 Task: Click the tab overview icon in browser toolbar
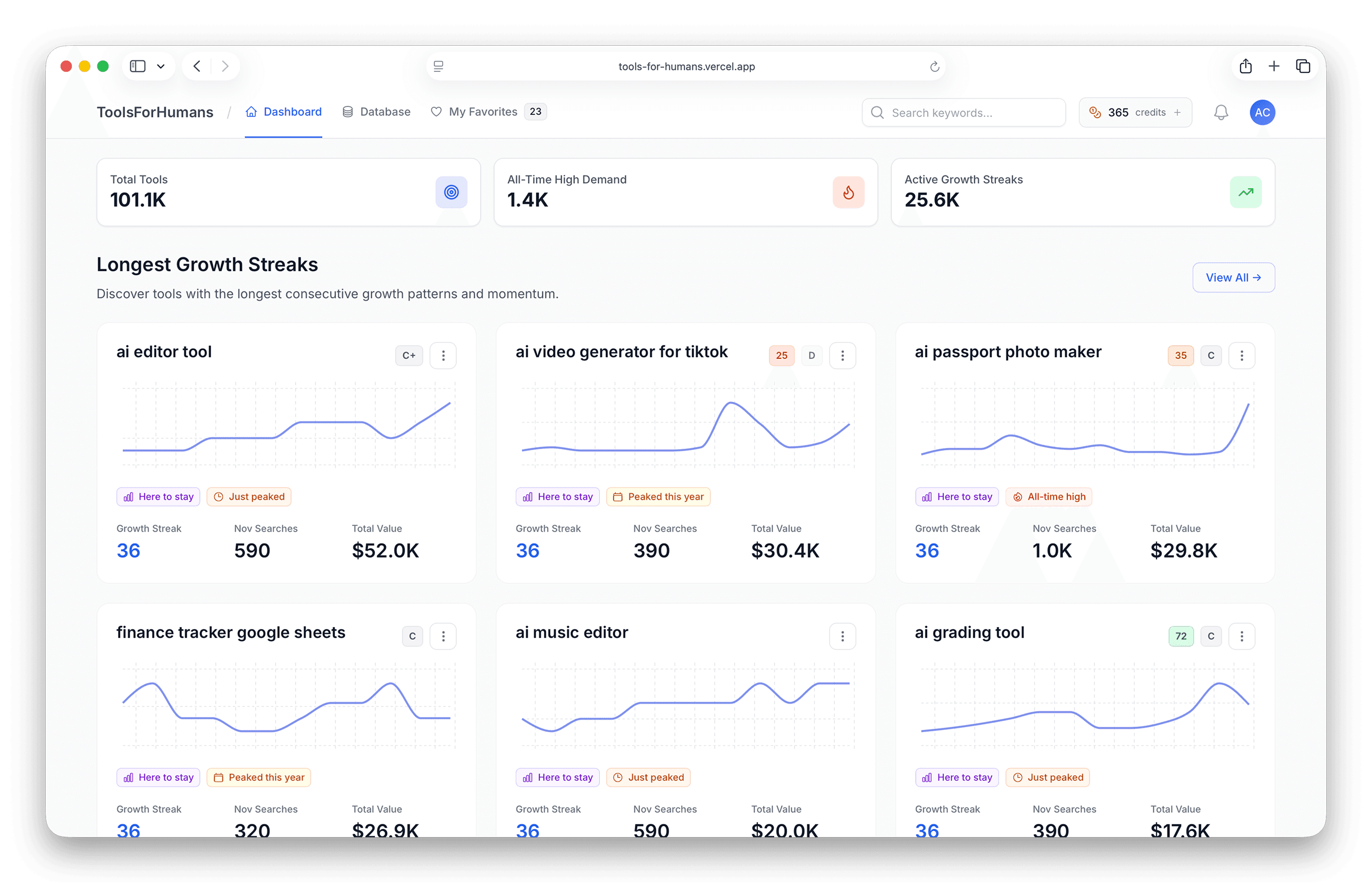tap(1302, 66)
